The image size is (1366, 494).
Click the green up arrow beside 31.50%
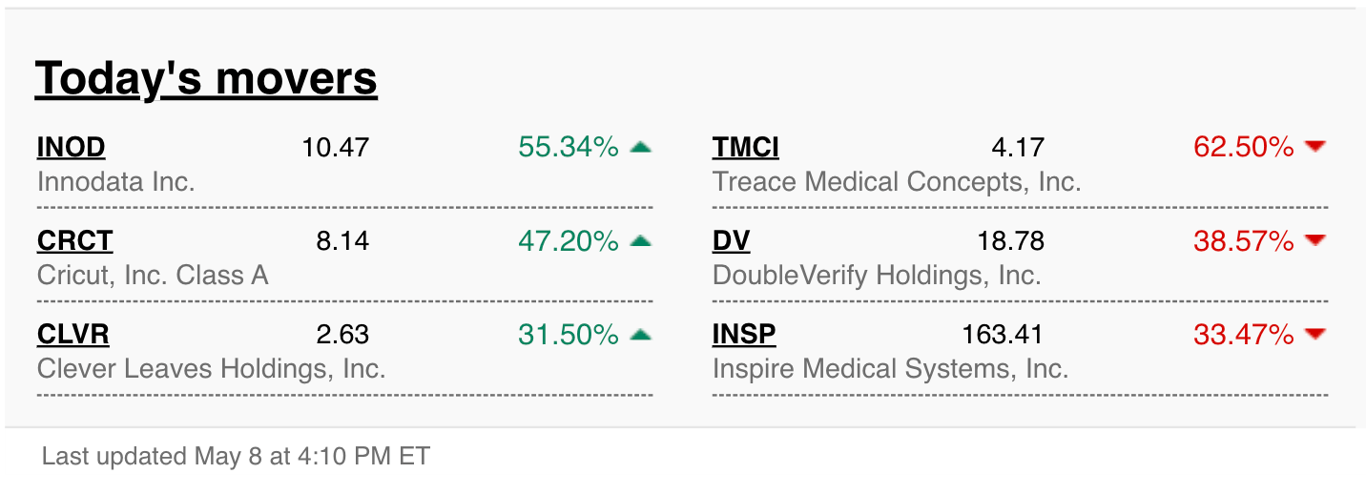pos(641,333)
